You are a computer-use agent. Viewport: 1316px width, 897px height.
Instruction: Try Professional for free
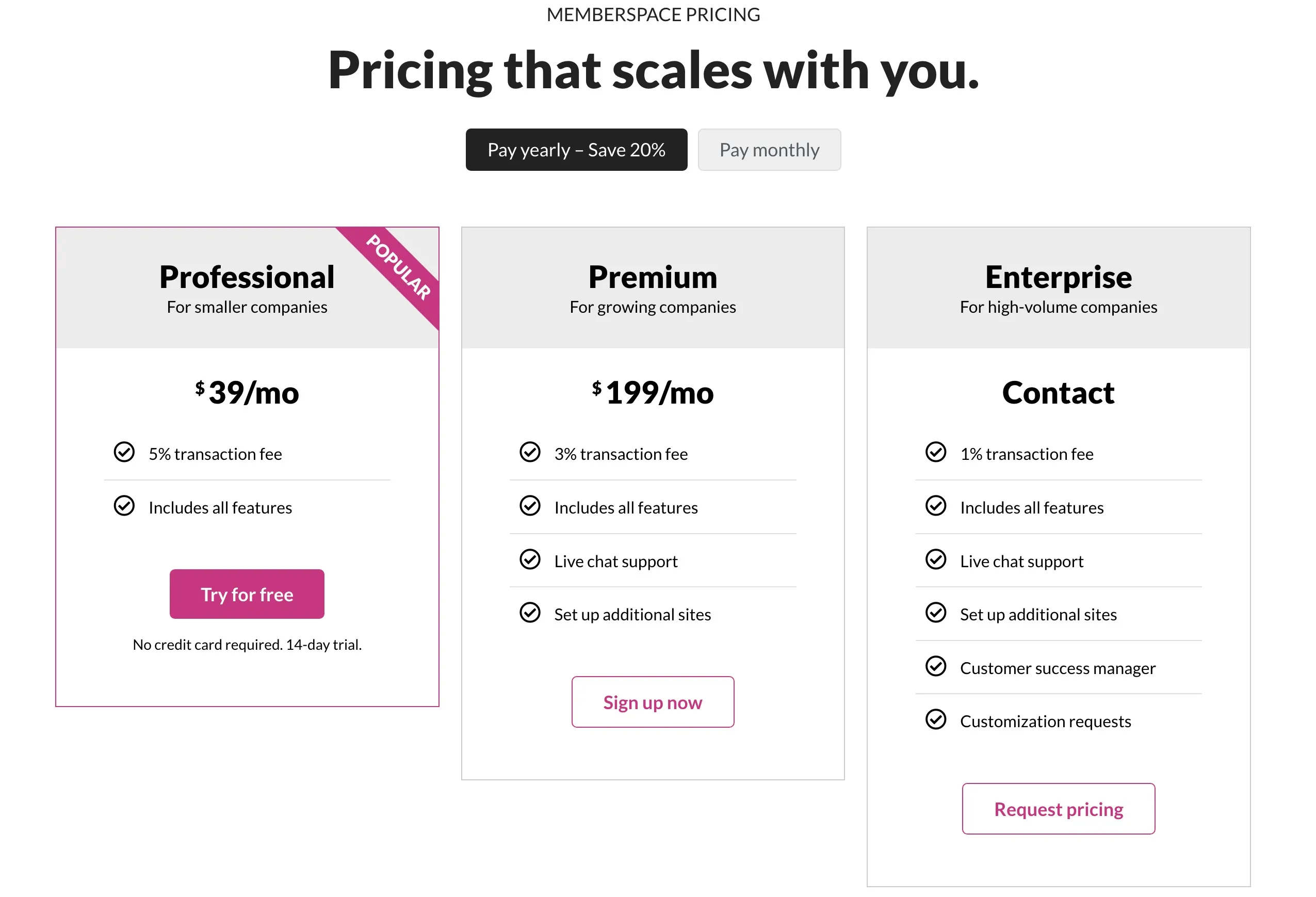click(247, 594)
